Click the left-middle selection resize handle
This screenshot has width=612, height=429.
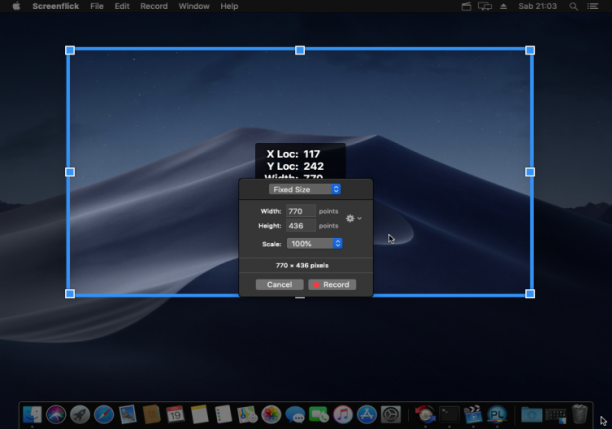(x=70, y=172)
